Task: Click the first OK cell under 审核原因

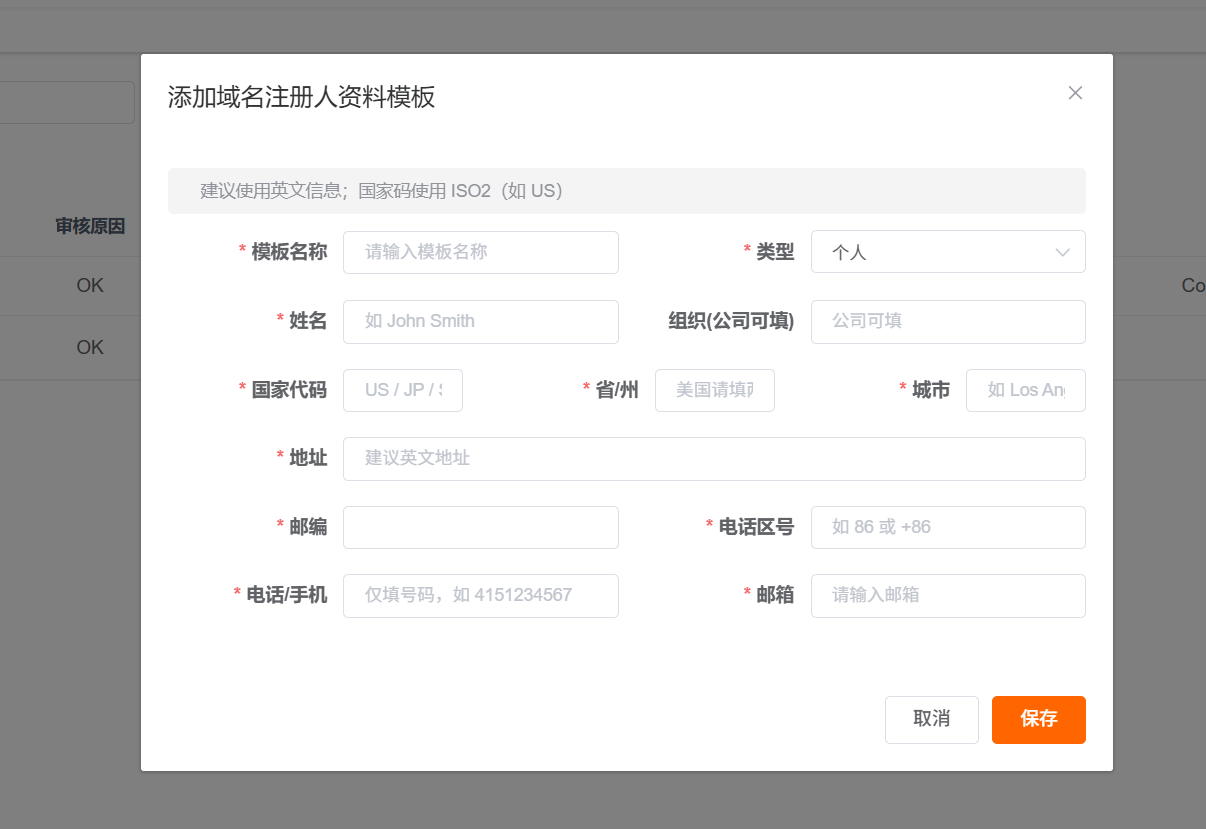Action: coord(90,286)
